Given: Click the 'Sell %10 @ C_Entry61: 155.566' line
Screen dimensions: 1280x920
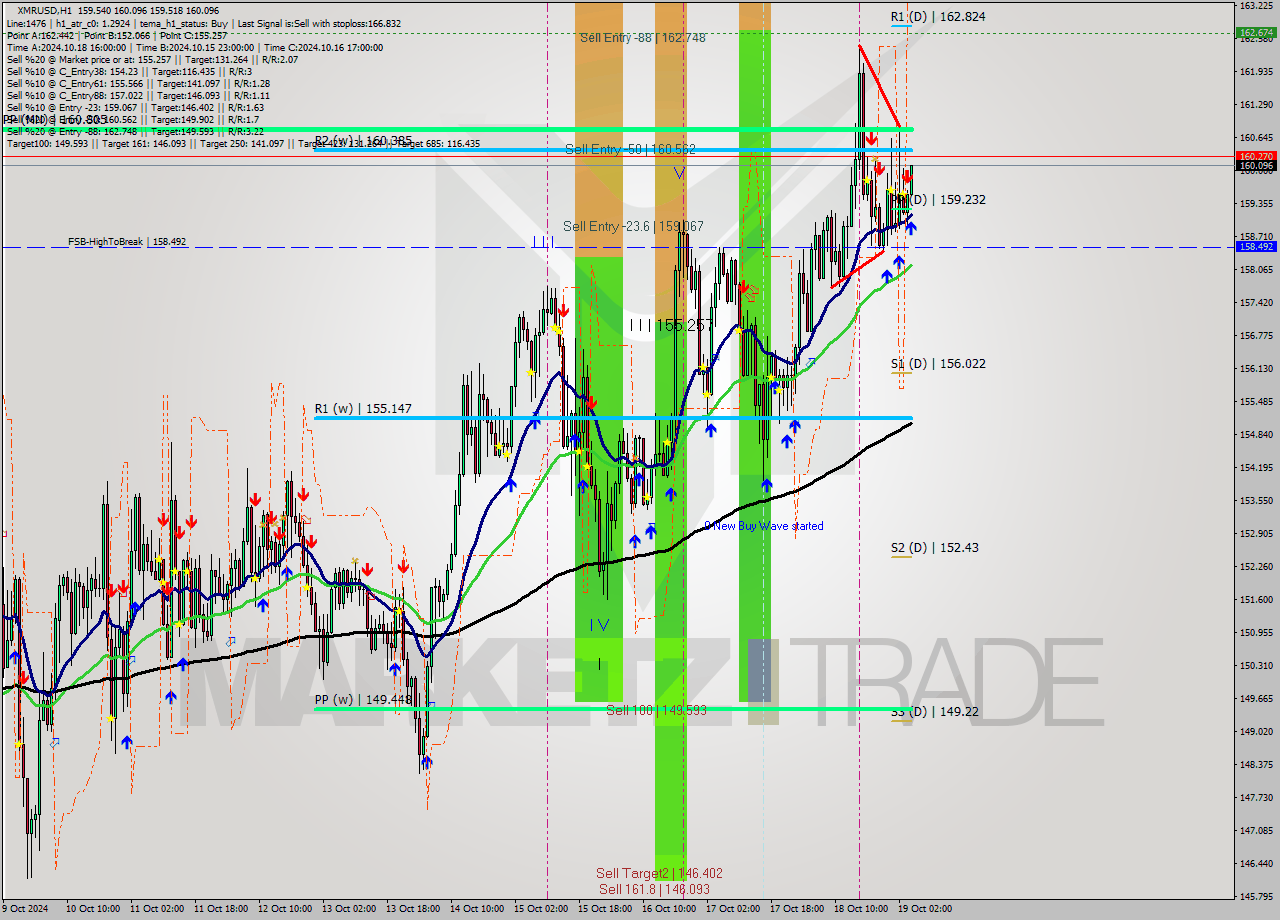Looking at the screenshot, I should (x=138, y=83).
